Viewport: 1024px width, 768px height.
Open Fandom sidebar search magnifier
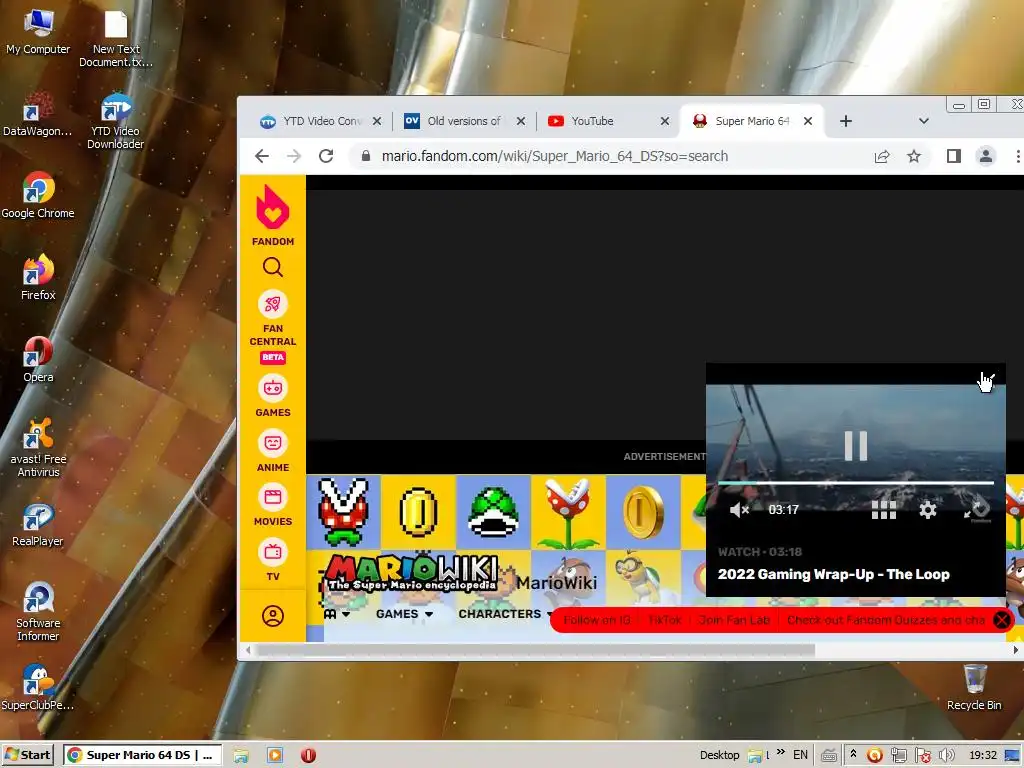pyautogui.click(x=273, y=267)
